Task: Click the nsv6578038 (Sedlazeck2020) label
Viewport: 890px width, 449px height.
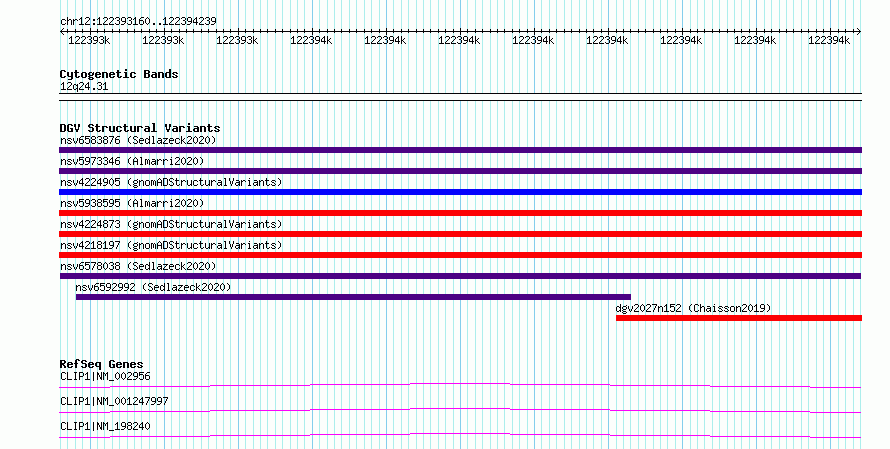Action: coord(138,266)
